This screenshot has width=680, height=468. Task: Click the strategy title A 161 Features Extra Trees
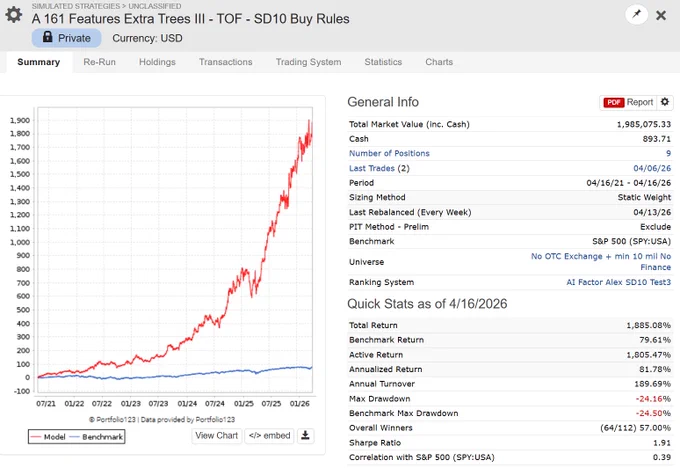(x=190, y=19)
